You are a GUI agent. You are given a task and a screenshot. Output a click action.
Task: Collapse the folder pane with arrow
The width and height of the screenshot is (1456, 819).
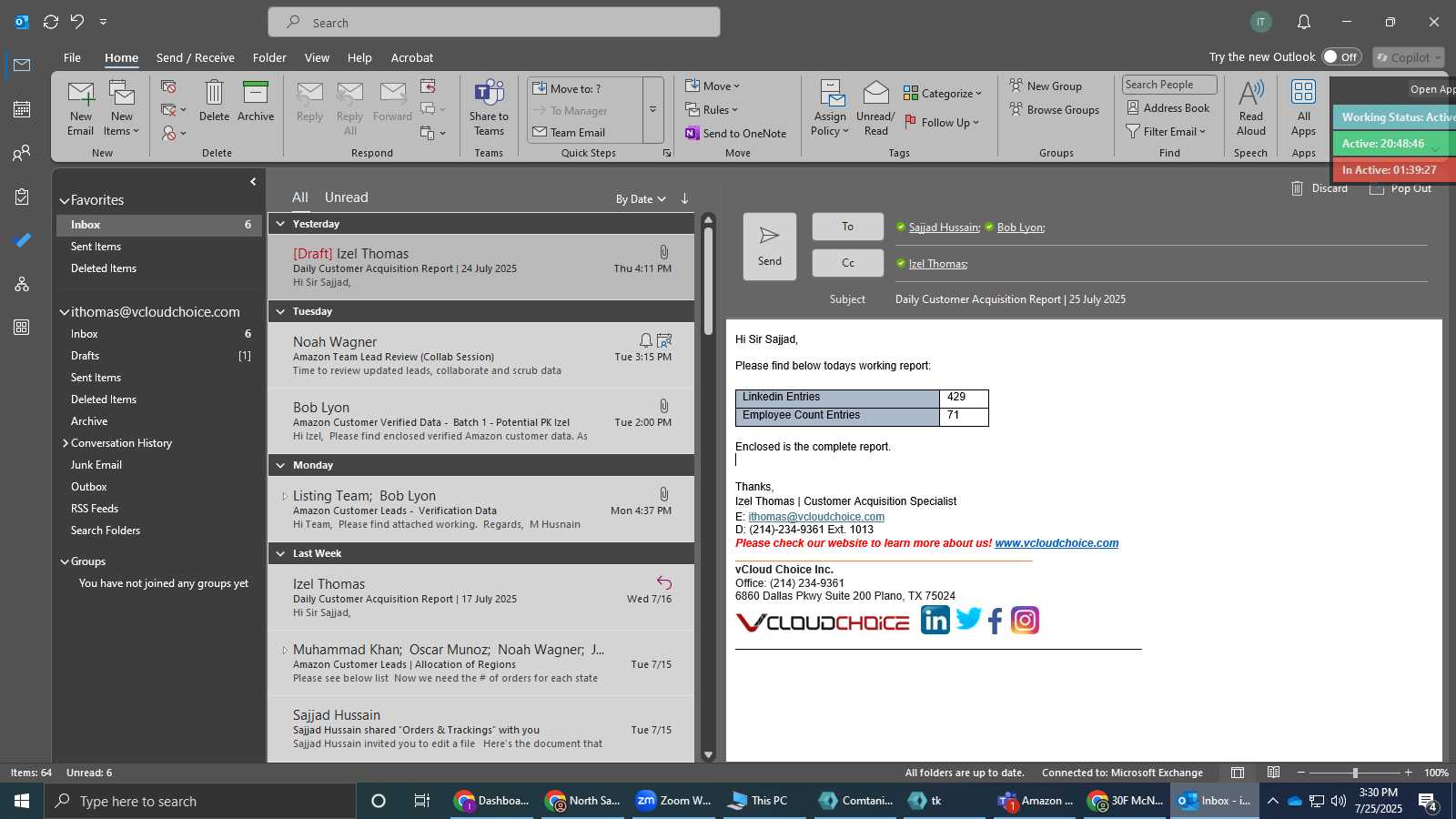(253, 182)
